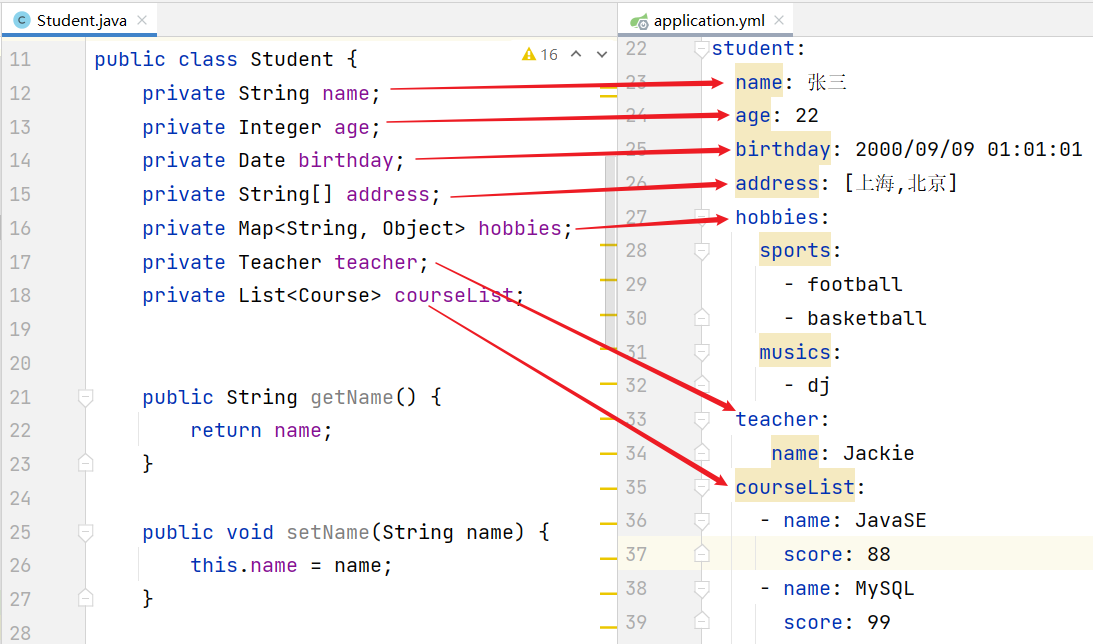Collapse the MySQL course item at line 38
Viewport: 1093px width, 644px height.
point(702,589)
